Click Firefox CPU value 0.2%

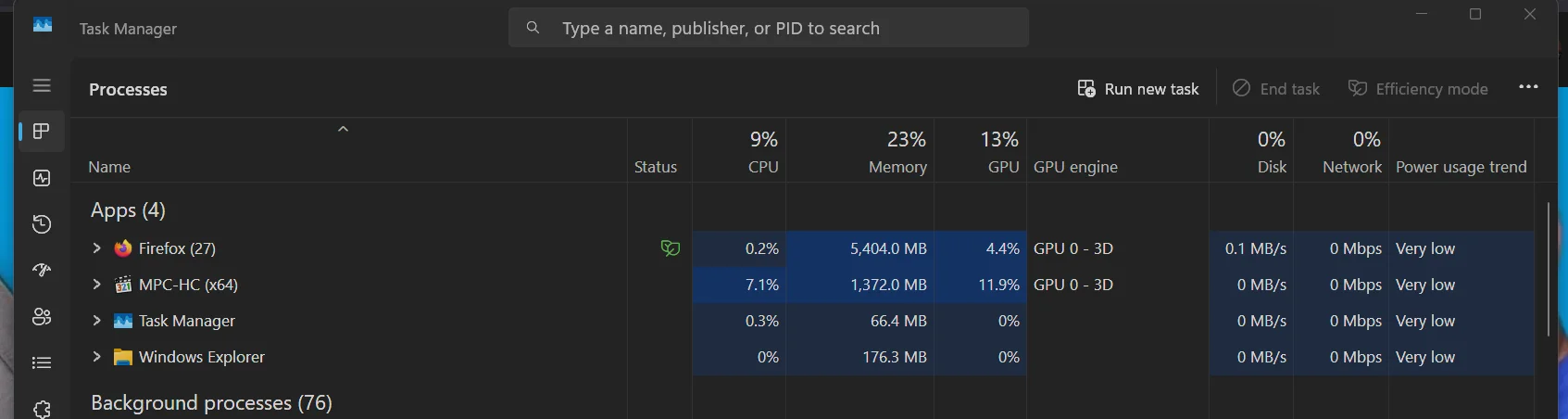point(762,248)
